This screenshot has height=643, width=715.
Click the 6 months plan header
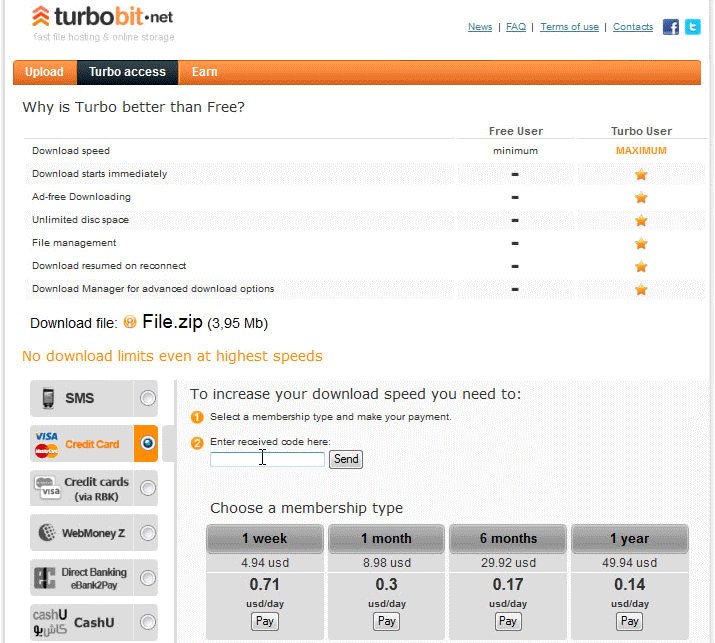point(508,539)
